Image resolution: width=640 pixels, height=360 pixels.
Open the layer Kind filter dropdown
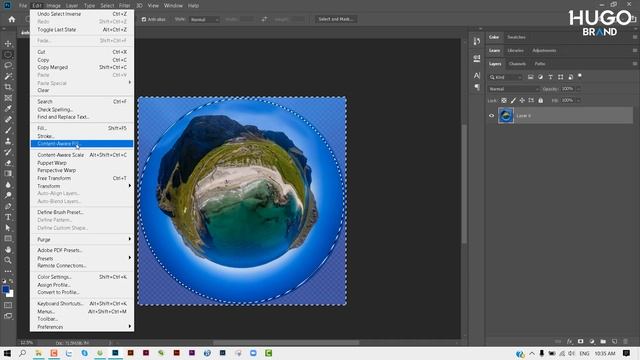506,77
